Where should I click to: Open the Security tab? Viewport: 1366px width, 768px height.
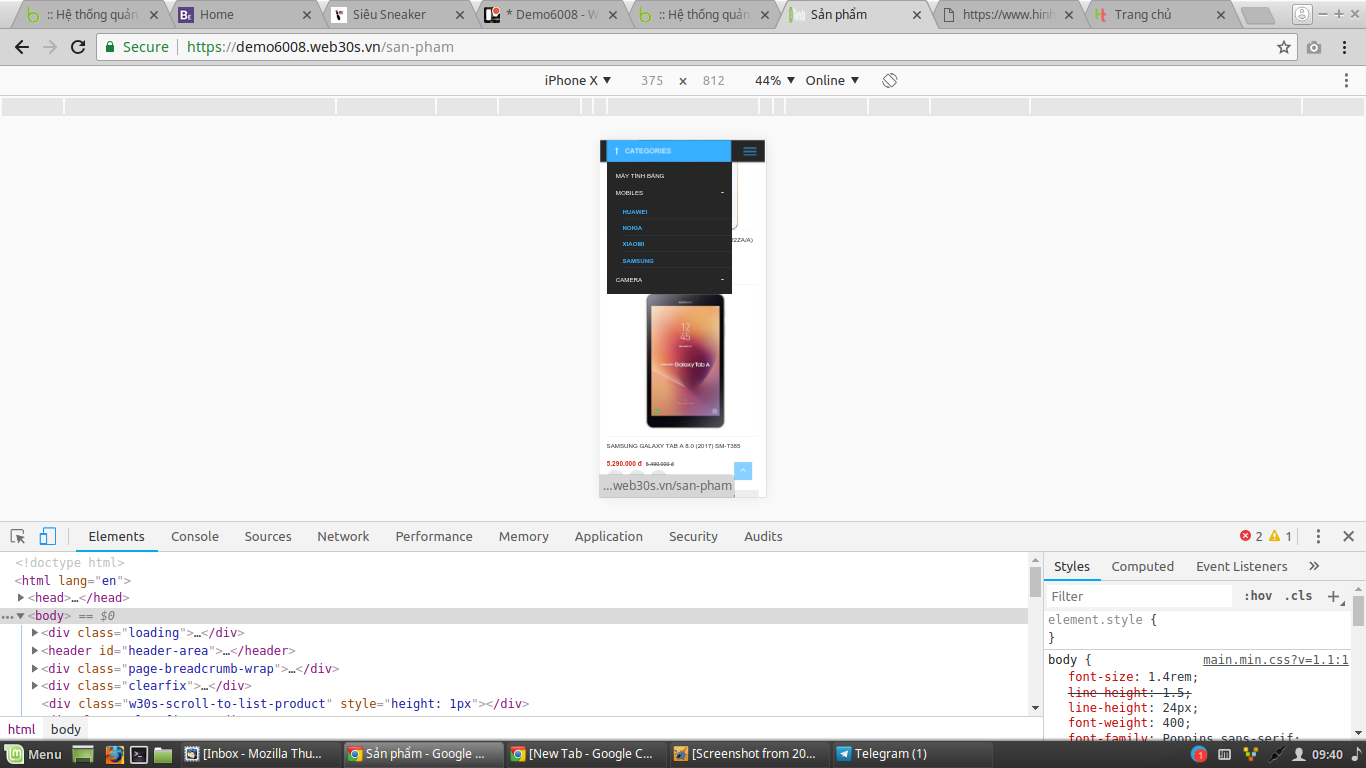(693, 536)
